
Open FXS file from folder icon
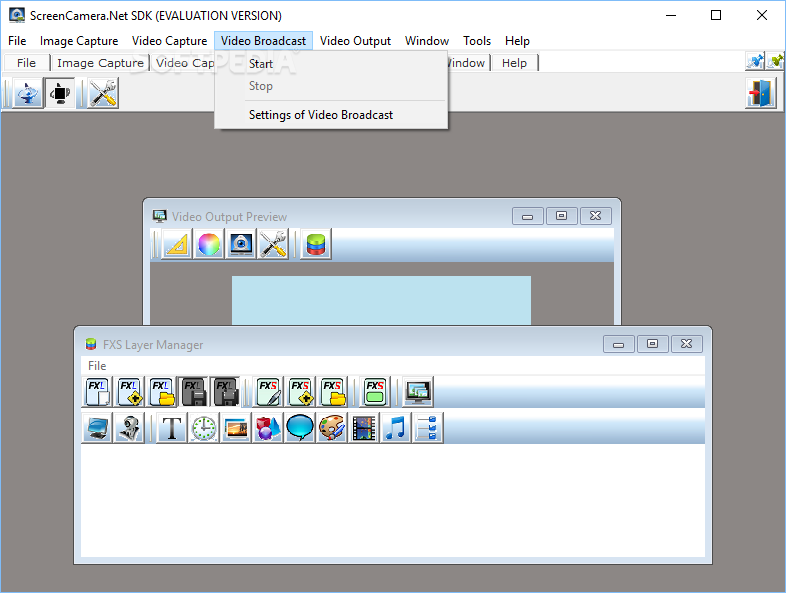(332, 391)
